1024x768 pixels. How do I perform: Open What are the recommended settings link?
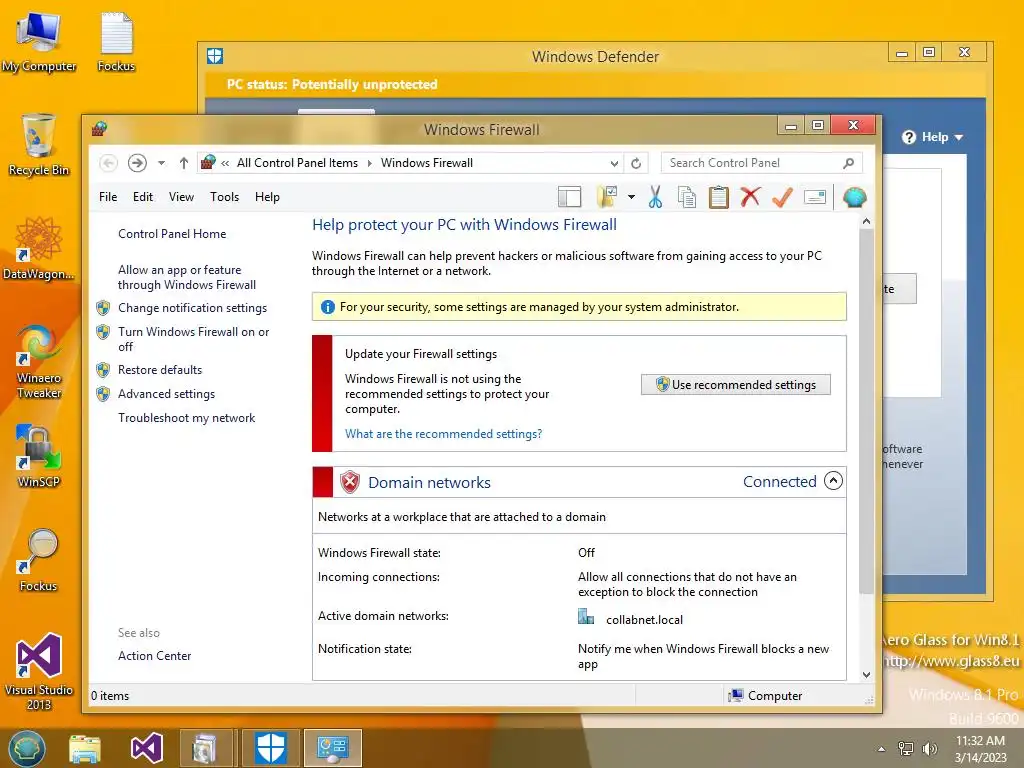(x=443, y=434)
